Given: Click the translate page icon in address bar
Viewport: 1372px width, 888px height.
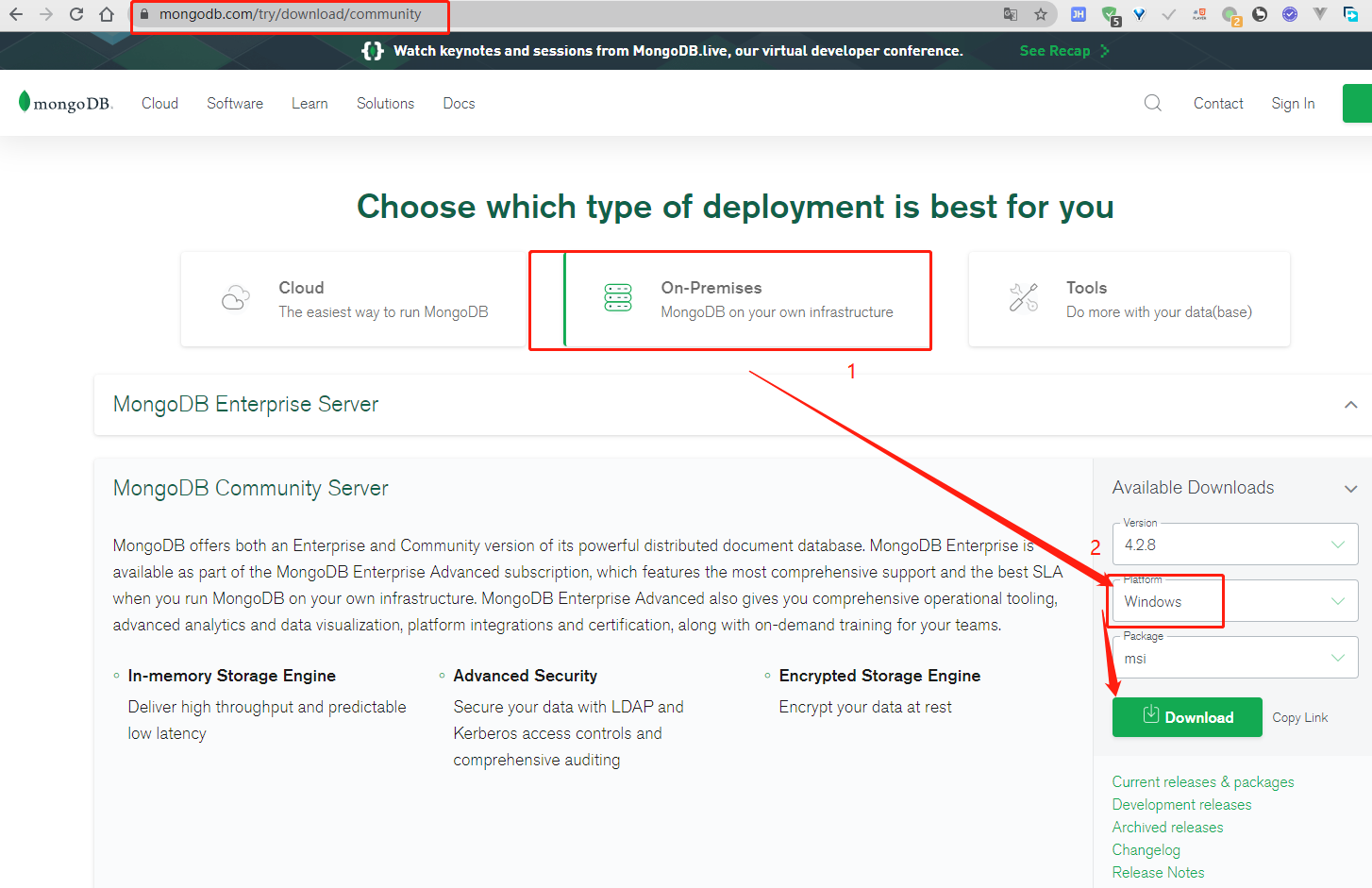Looking at the screenshot, I should [1011, 14].
